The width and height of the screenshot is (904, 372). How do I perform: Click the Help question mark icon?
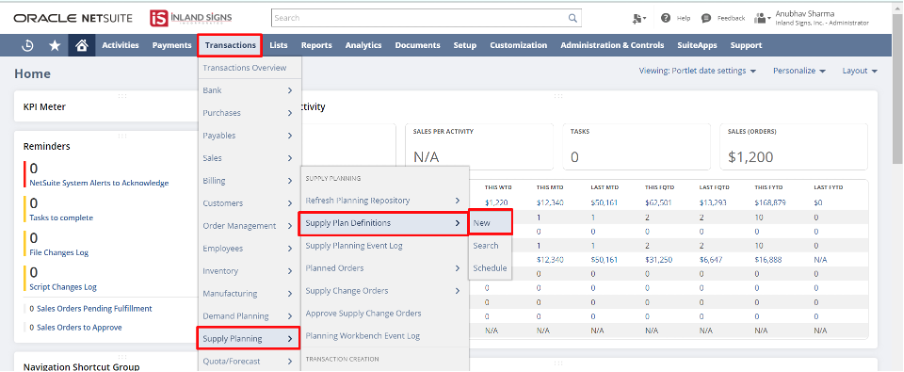(x=665, y=18)
